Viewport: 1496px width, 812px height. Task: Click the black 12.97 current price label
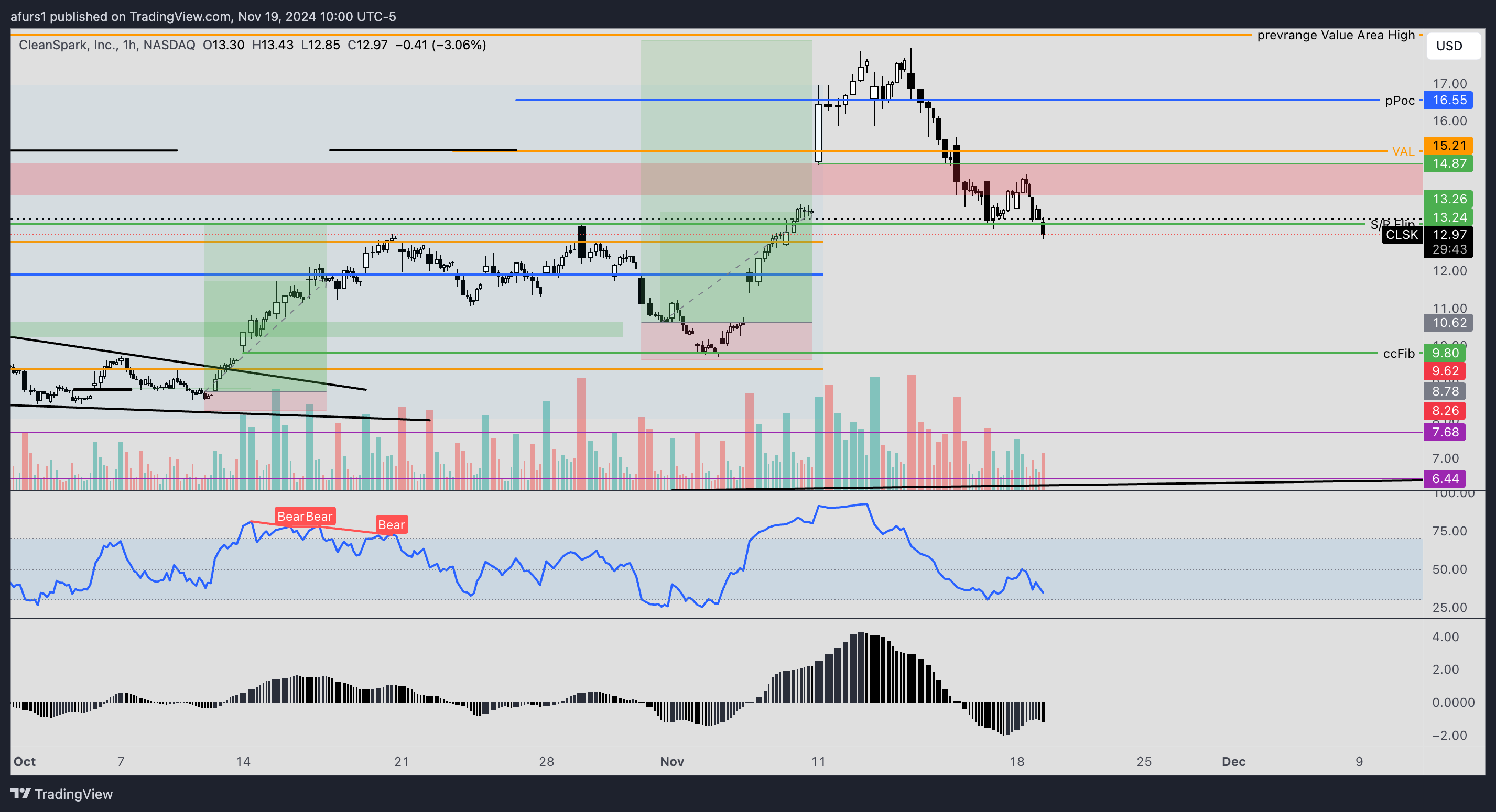click(x=1450, y=235)
